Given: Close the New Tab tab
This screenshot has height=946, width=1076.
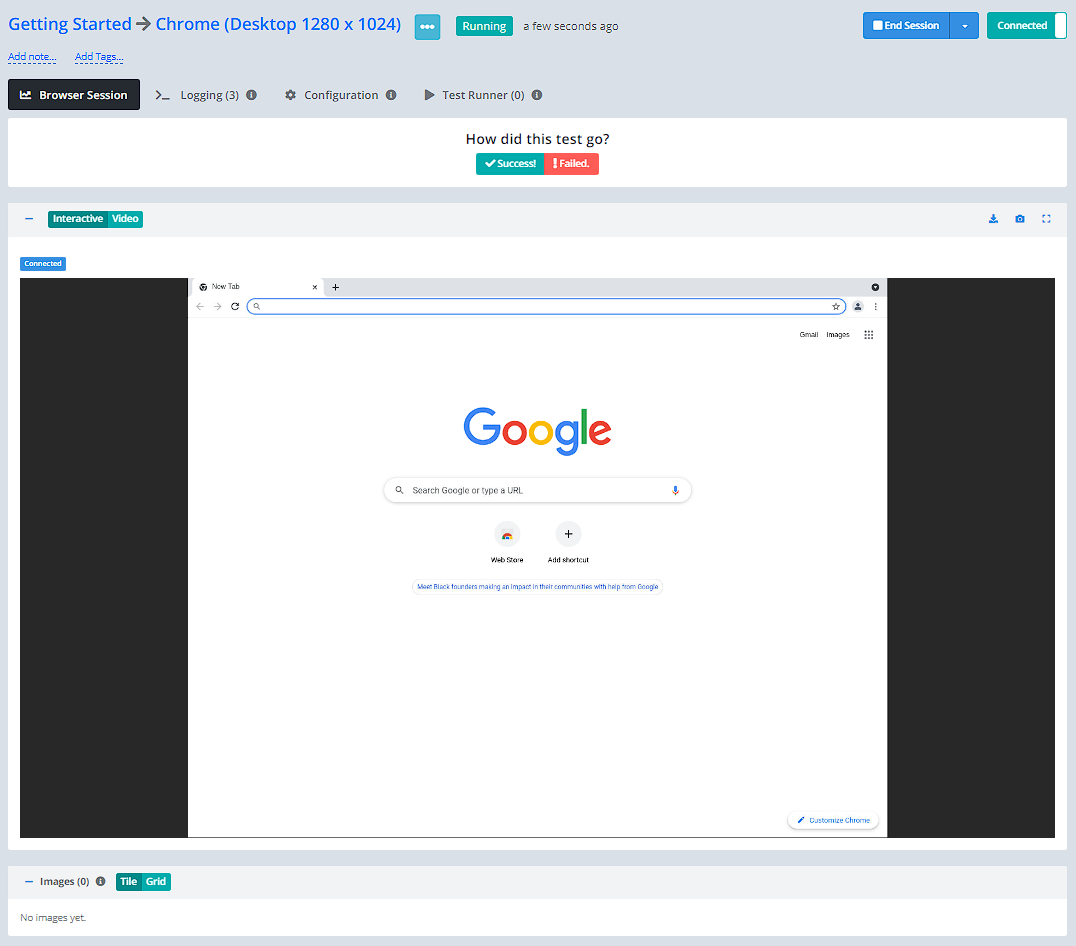Looking at the screenshot, I should click(315, 287).
